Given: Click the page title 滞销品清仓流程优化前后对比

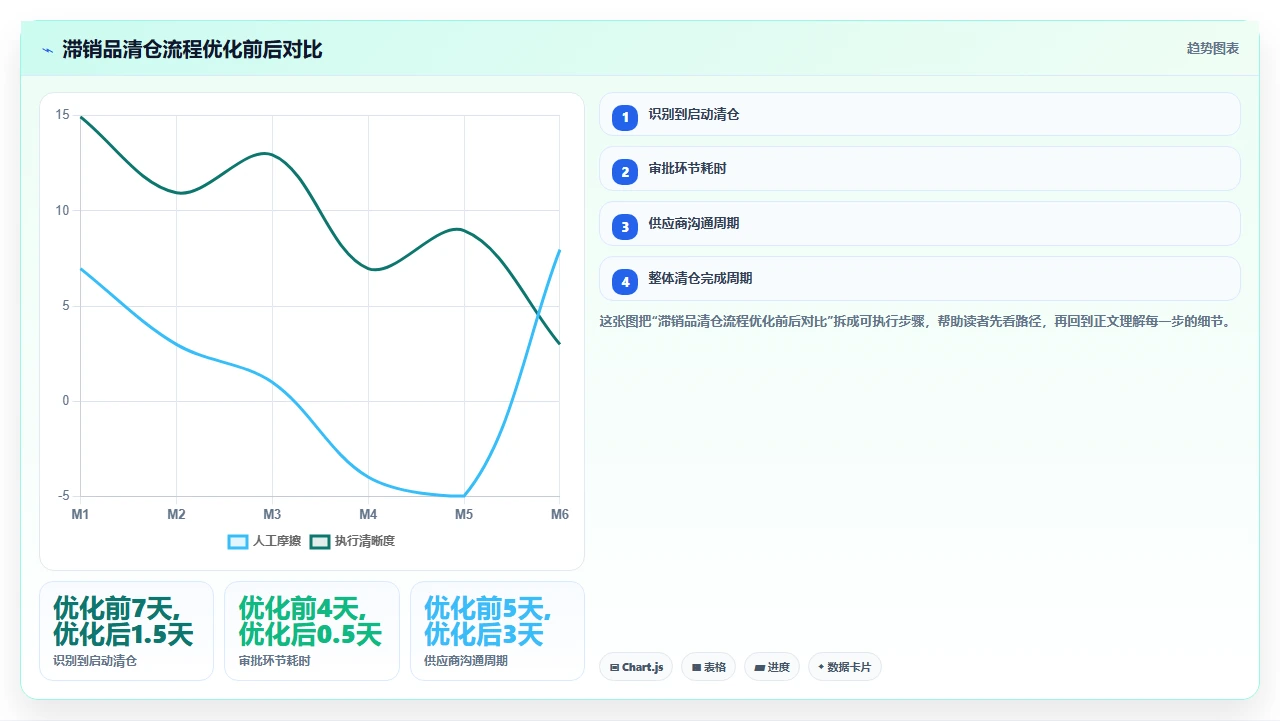Looking at the screenshot, I should pos(192,49).
